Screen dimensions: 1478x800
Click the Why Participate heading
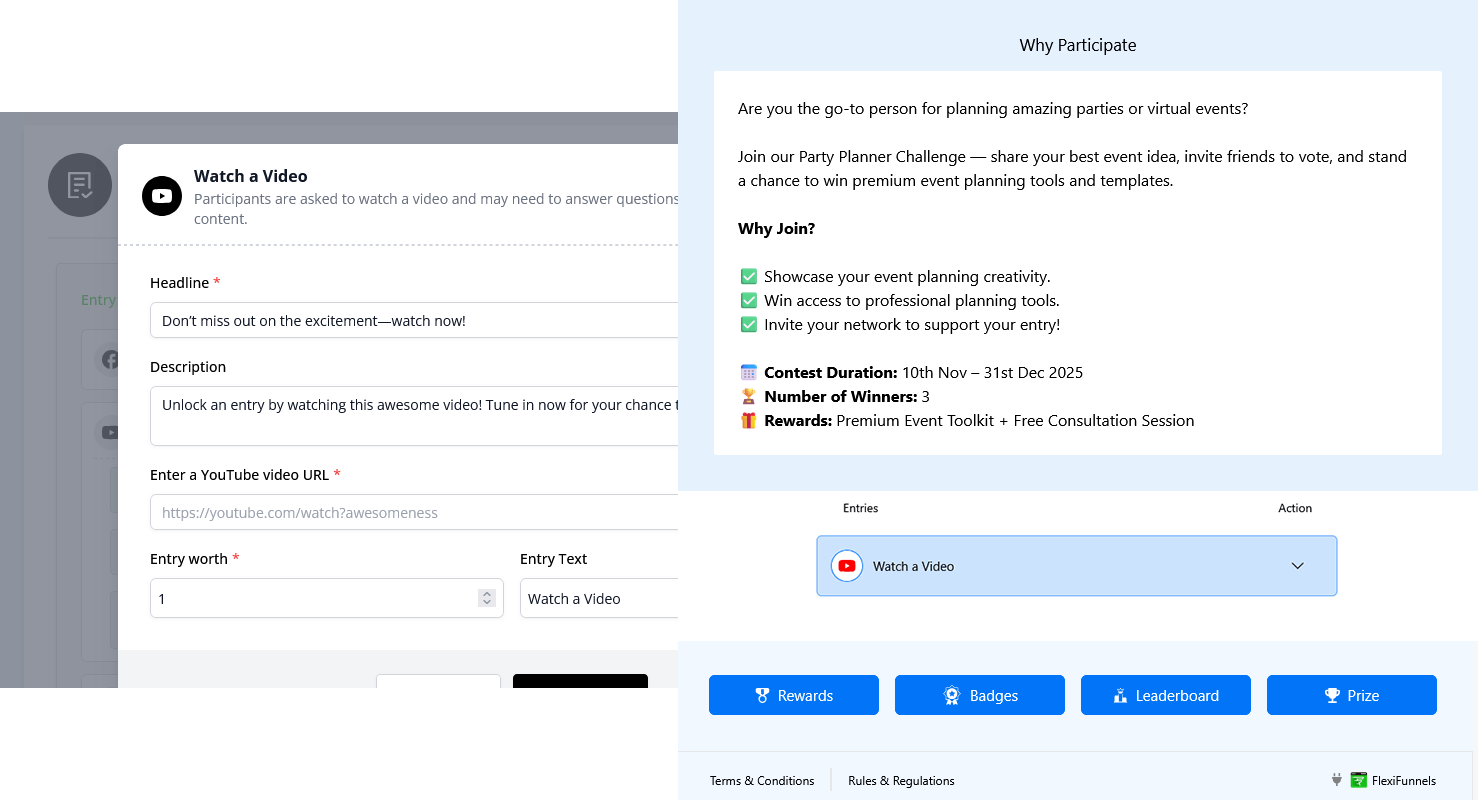coord(1078,45)
